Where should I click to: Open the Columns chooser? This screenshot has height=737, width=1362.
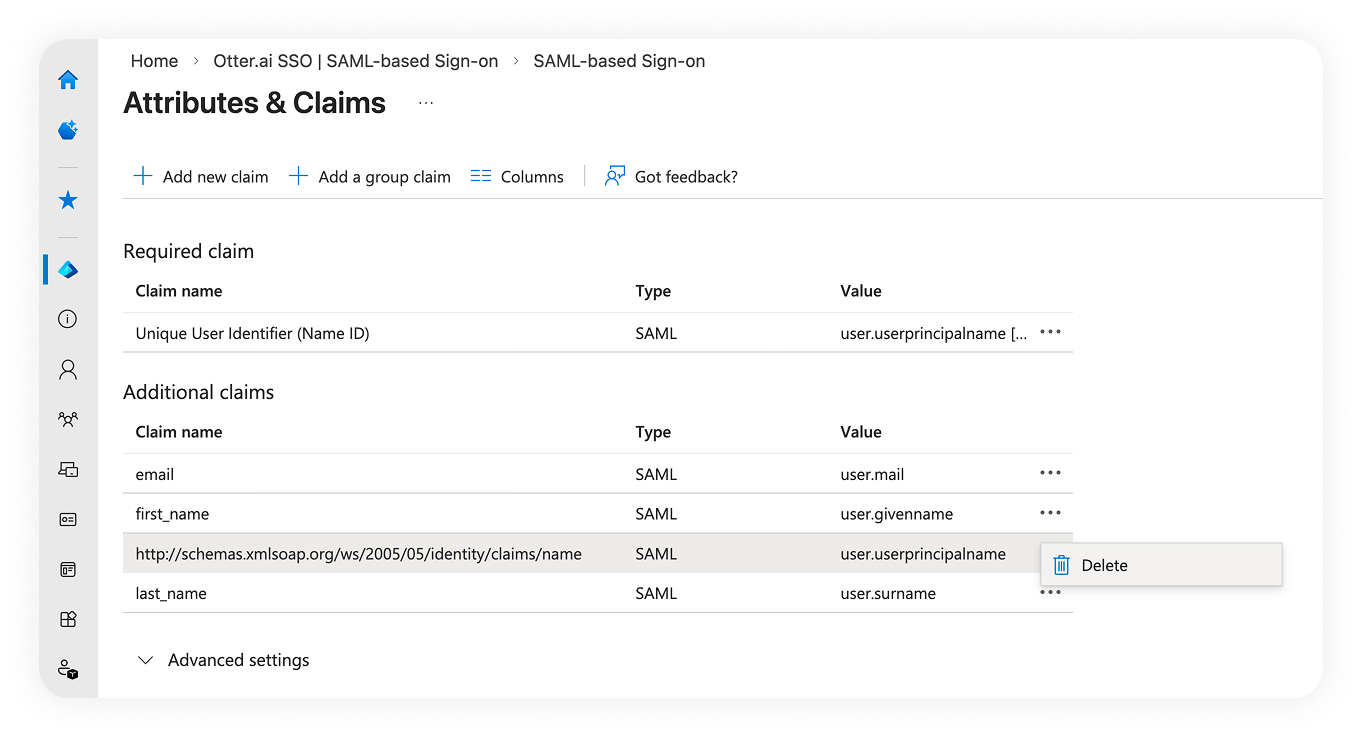click(x=517, y=177)
